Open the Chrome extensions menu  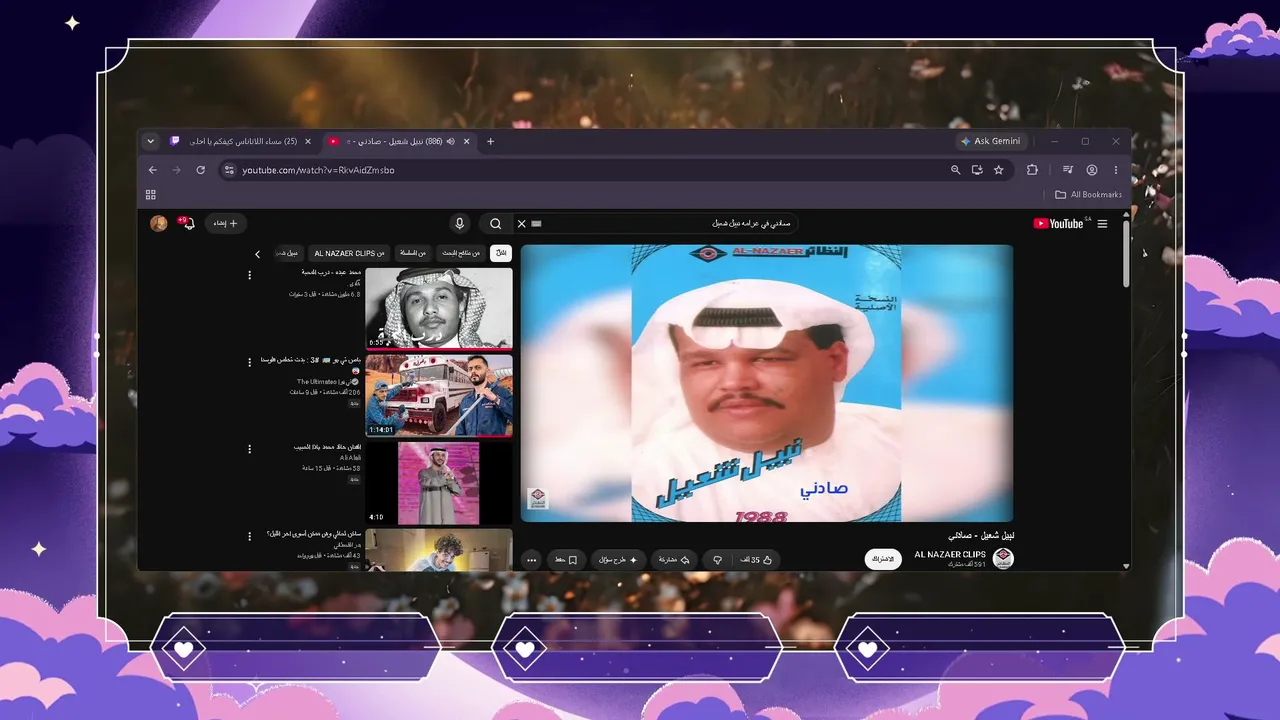pos(1032,170)
